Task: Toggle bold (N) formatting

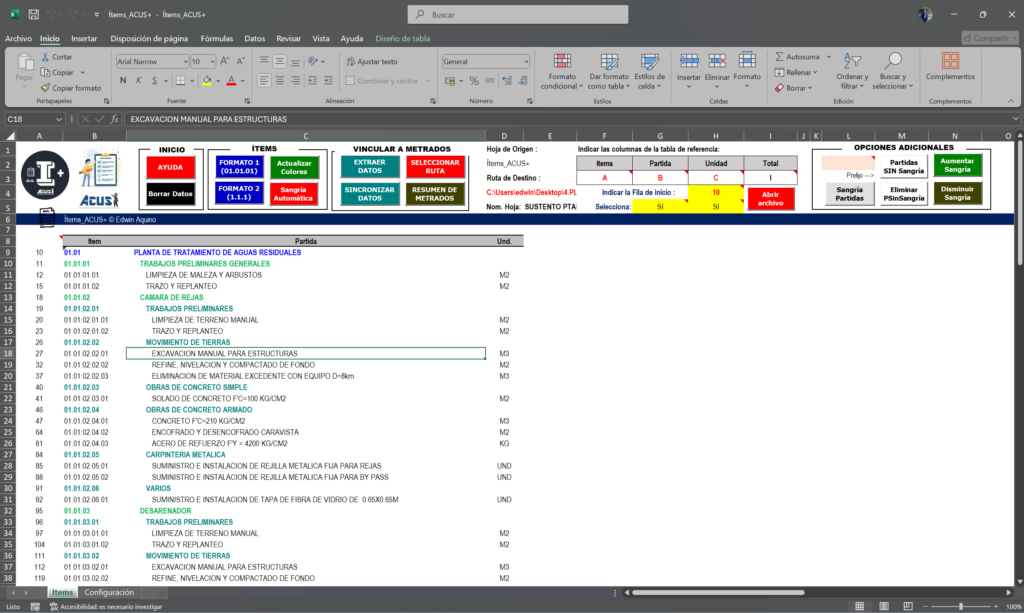Action: [x=122, y=80]
